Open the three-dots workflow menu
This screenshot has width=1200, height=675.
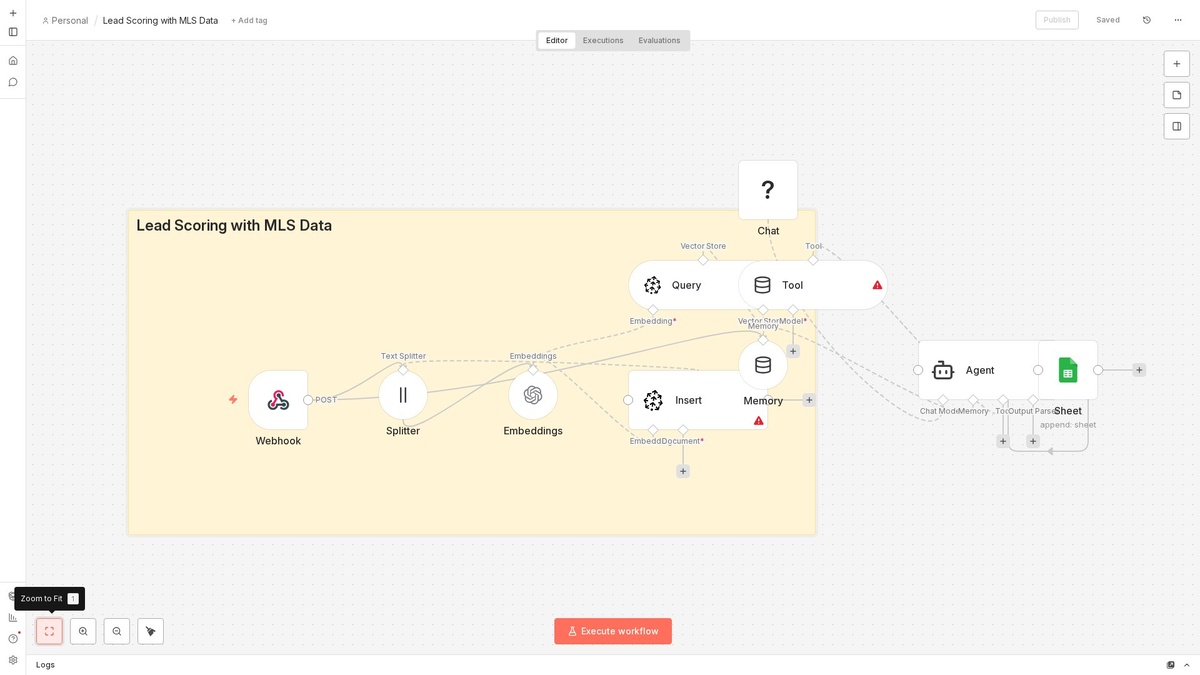click(x=1178, y=20)
